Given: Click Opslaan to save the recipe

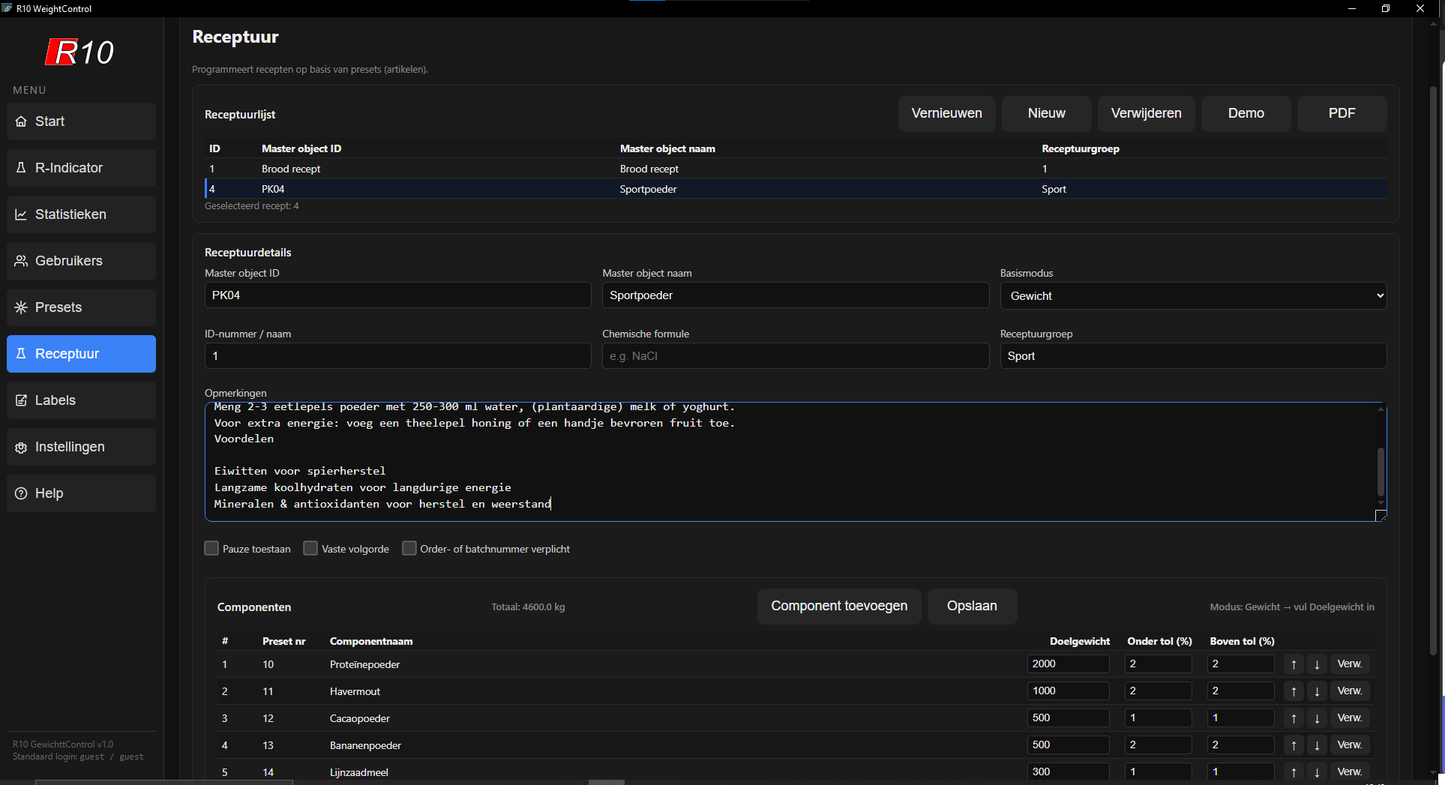Looking at the screenshot, I should (x=971, y=606).
